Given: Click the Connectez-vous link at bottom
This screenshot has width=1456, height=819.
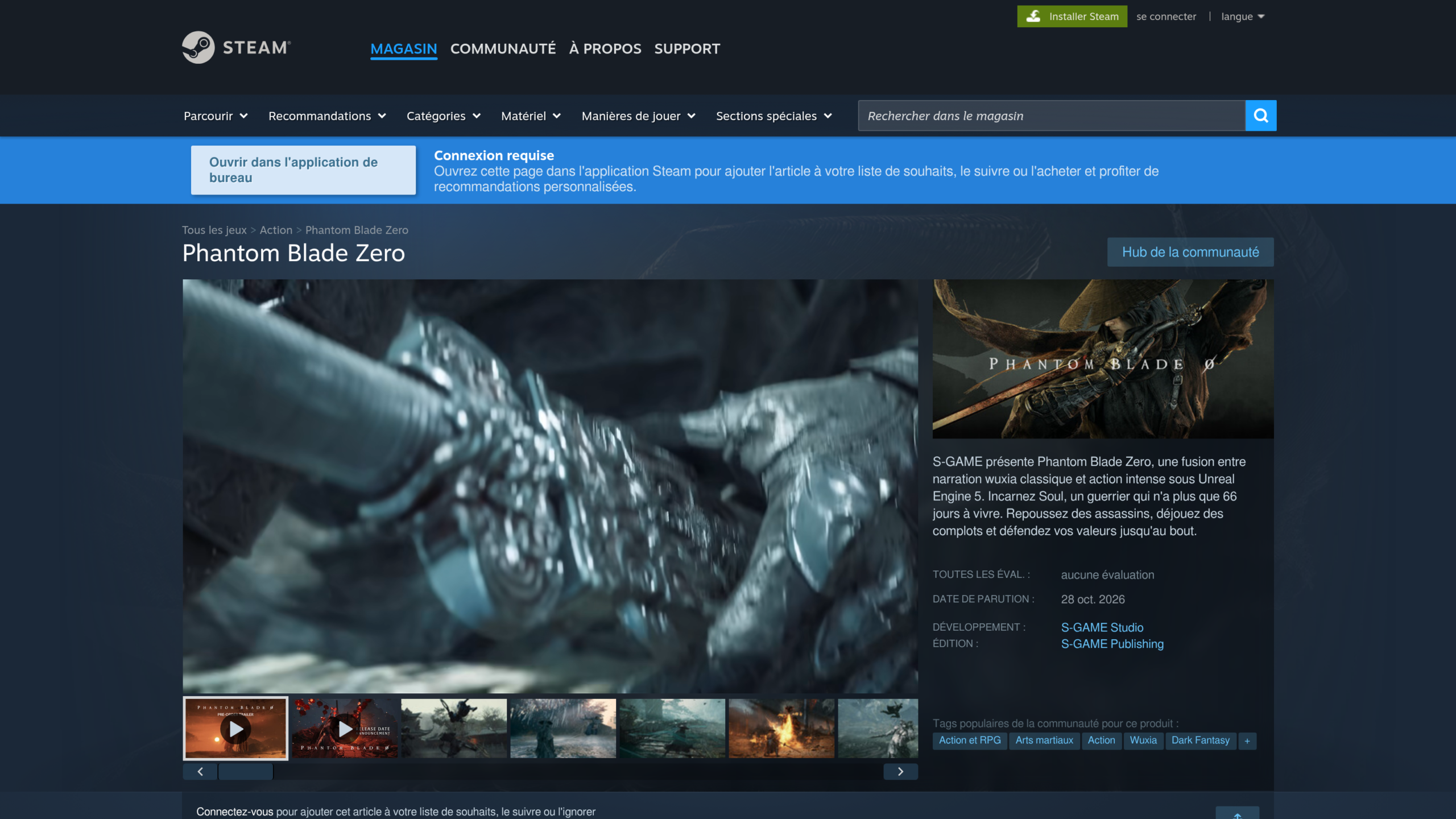Looking at the screenshot, I should (x=235, y=812).
